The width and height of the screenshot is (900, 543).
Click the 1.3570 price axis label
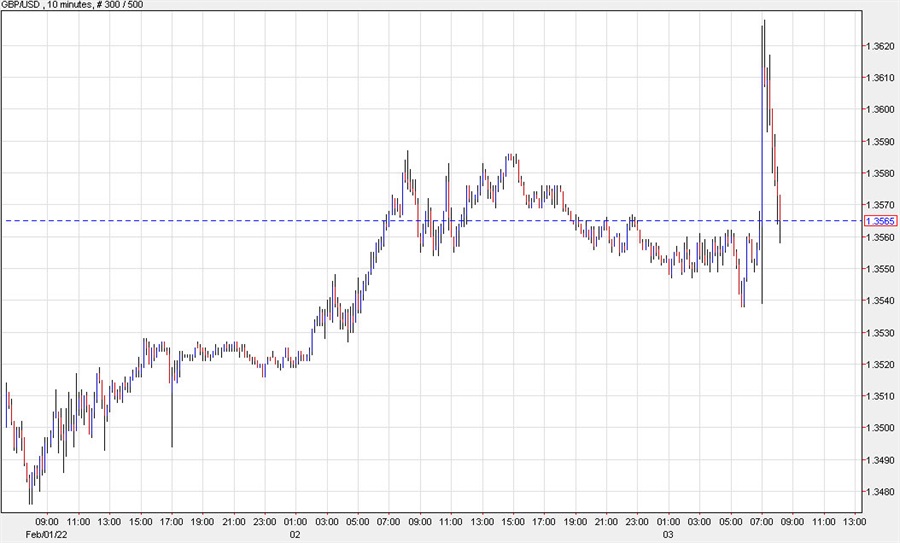pyautogui.click(x=882, y=205)
